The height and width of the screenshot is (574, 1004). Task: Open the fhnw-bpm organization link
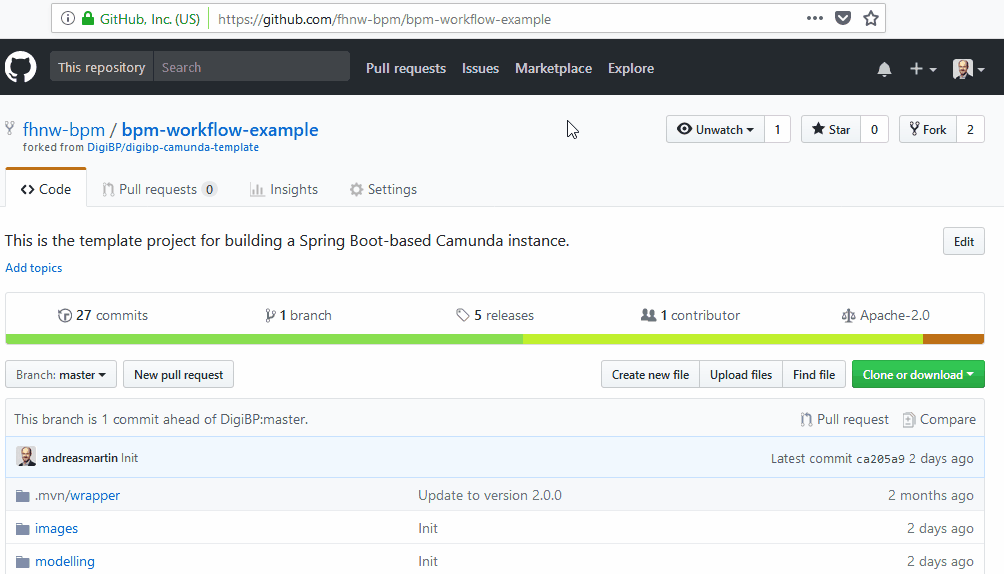coord(63,129)
